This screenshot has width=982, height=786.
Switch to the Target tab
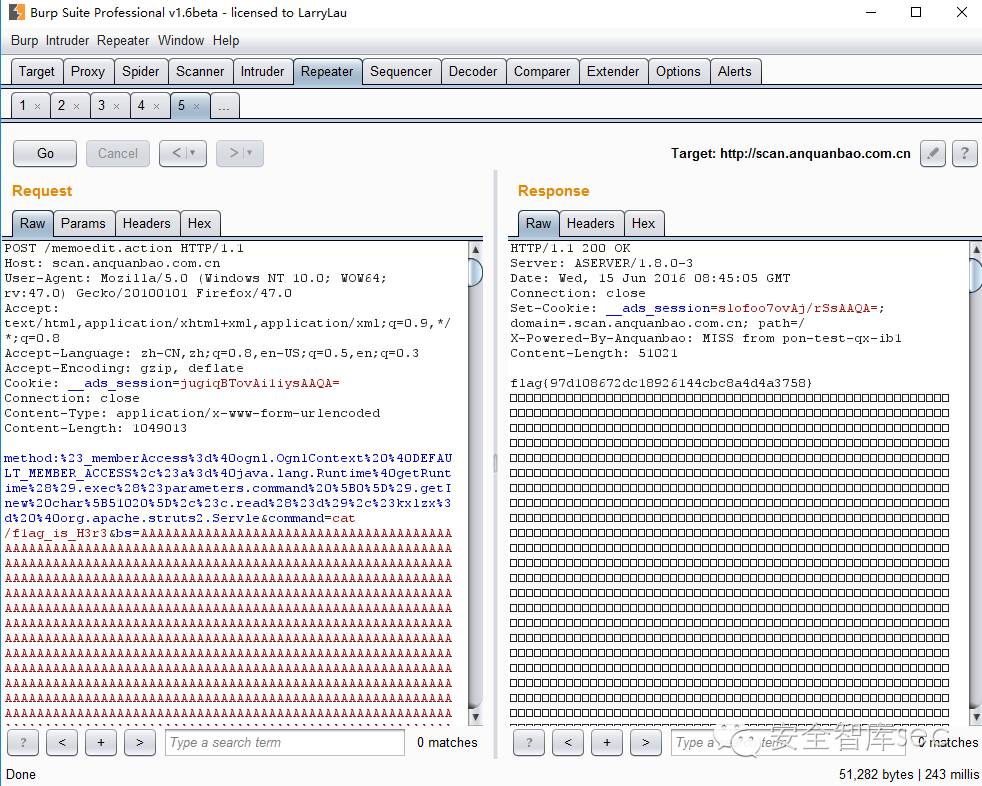37,71
